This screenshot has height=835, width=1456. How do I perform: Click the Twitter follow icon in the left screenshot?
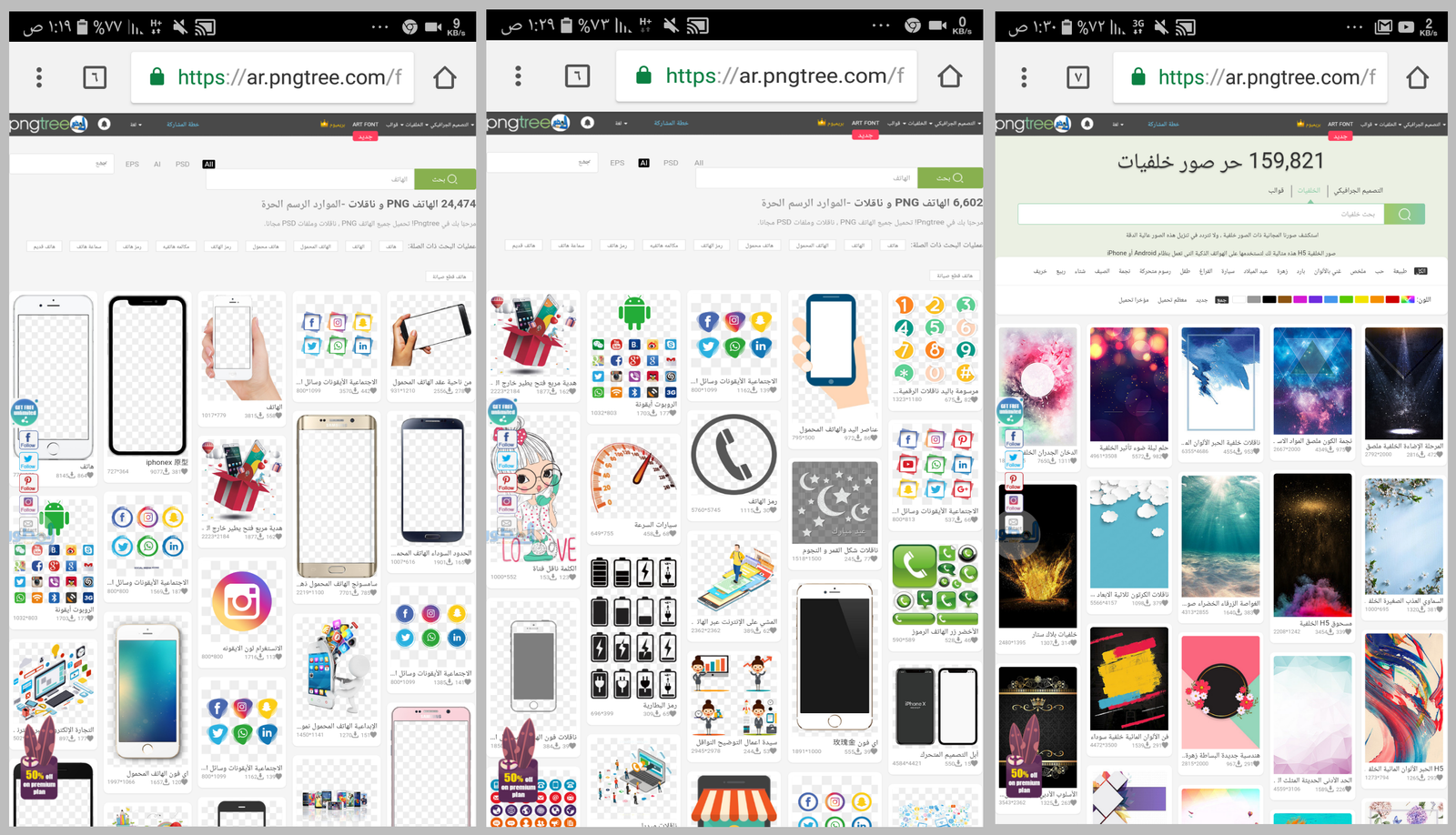[x=28, y=459]
